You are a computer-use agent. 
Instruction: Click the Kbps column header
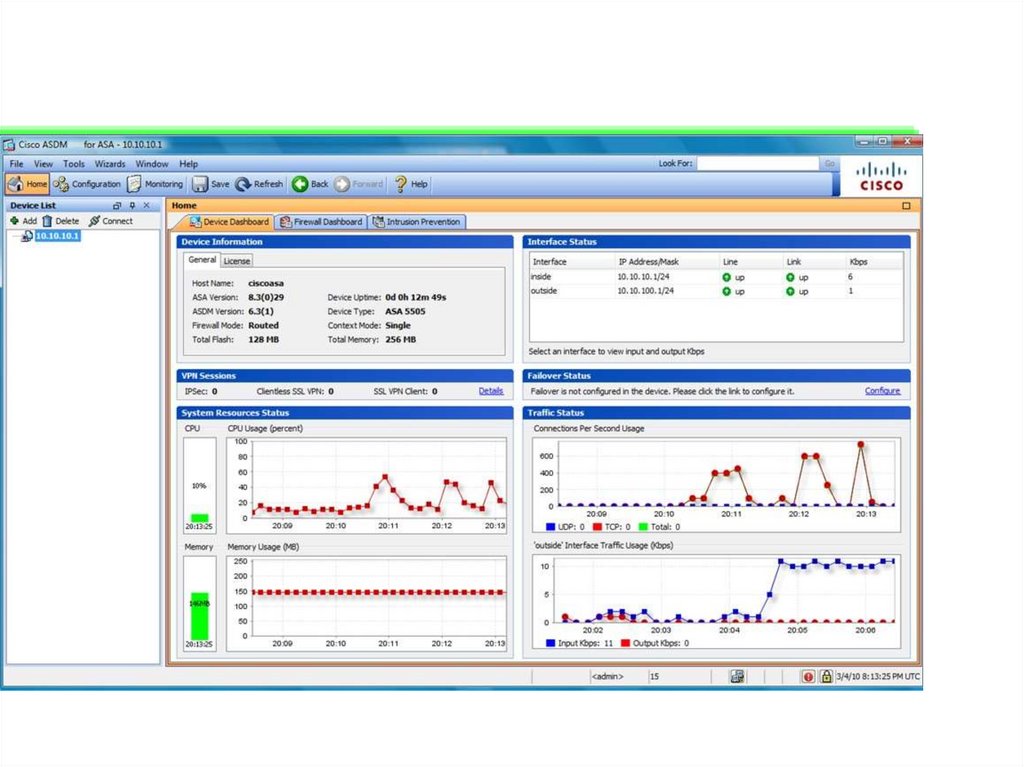858,262
